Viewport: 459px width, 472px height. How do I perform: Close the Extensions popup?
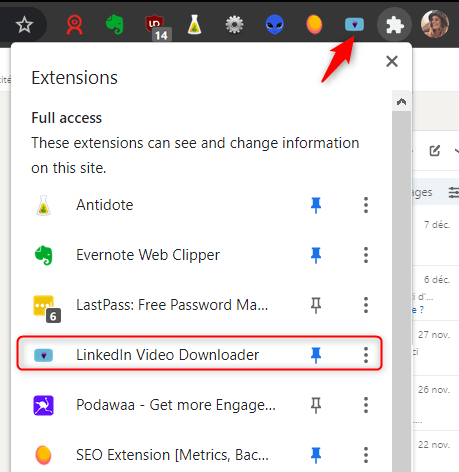(x=392, y=61)
